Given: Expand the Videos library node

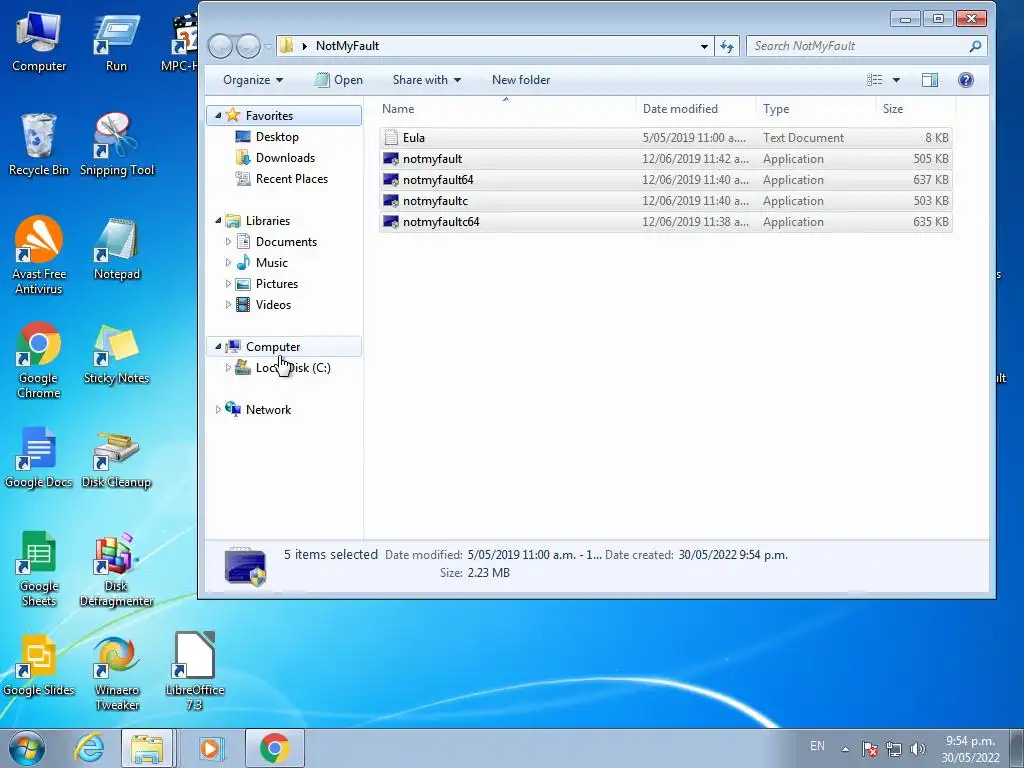Looking at the screenshot, I should click(x=228, y=305).
